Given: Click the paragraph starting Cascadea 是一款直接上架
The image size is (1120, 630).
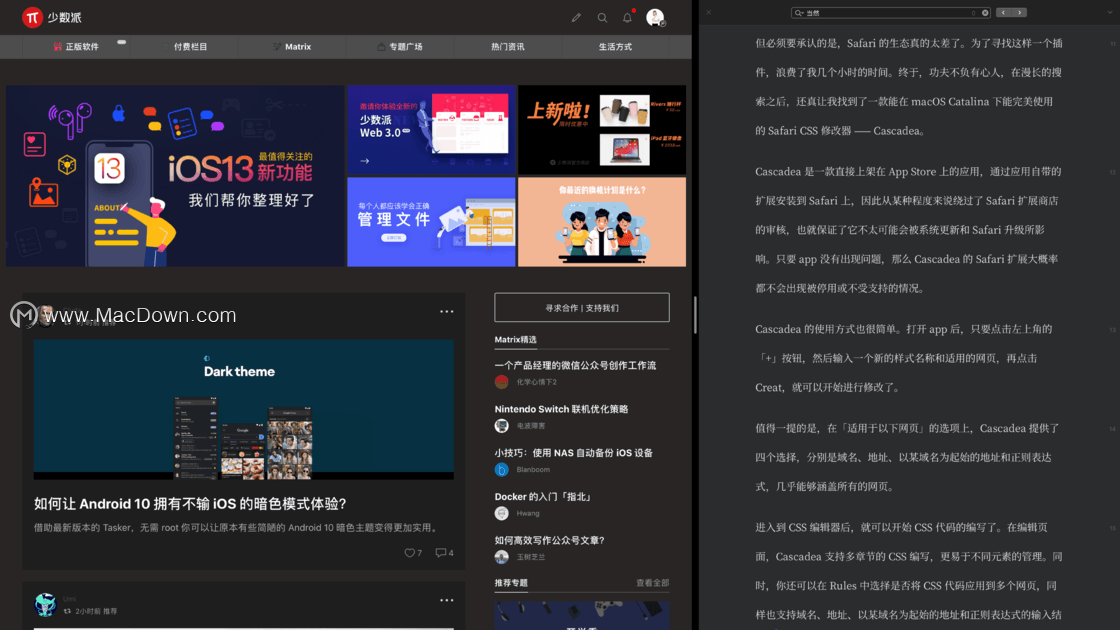Looking at the screenshot, I should click(909, 230).
